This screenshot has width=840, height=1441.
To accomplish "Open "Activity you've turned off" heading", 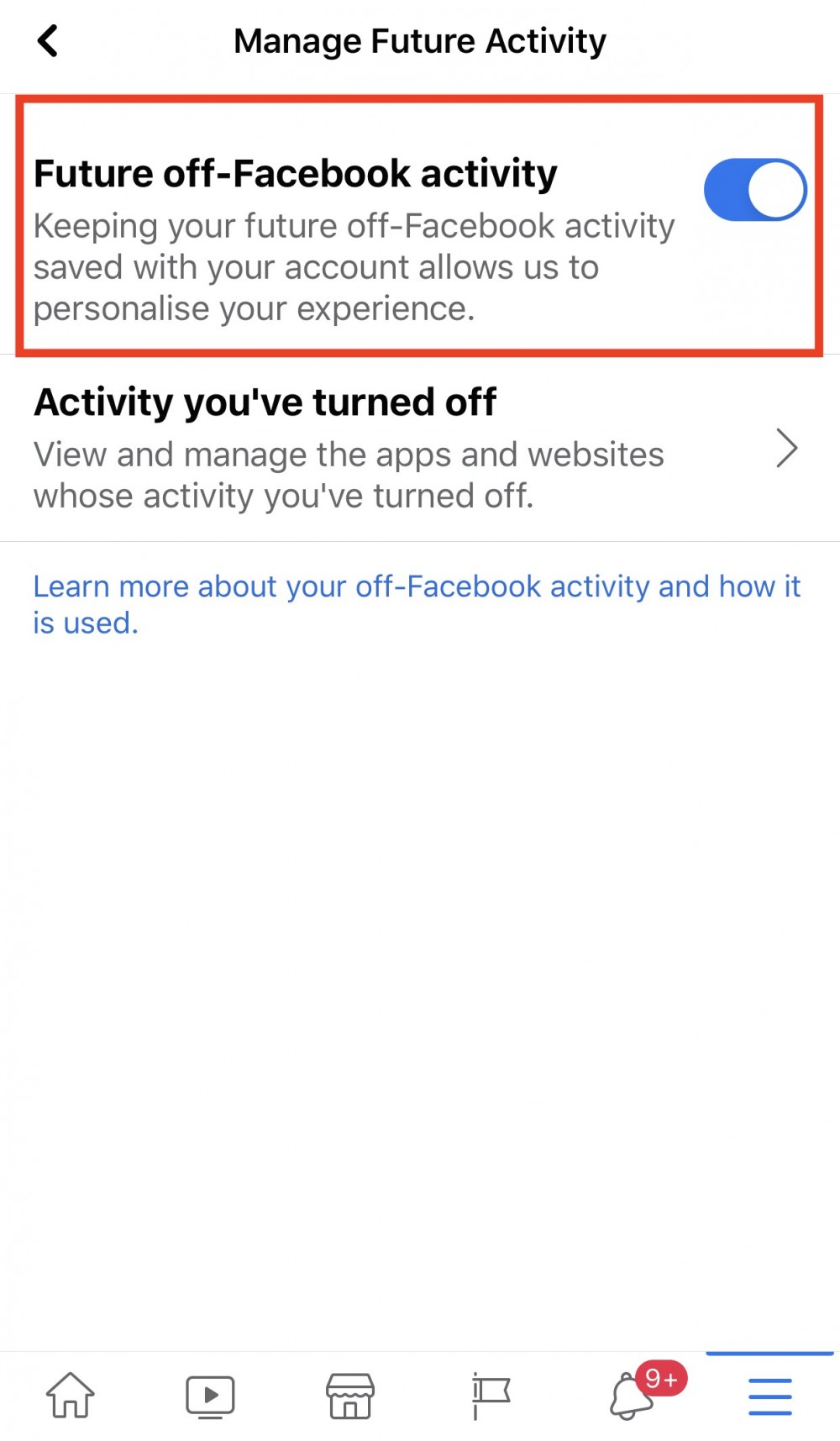I will [265, 402].
